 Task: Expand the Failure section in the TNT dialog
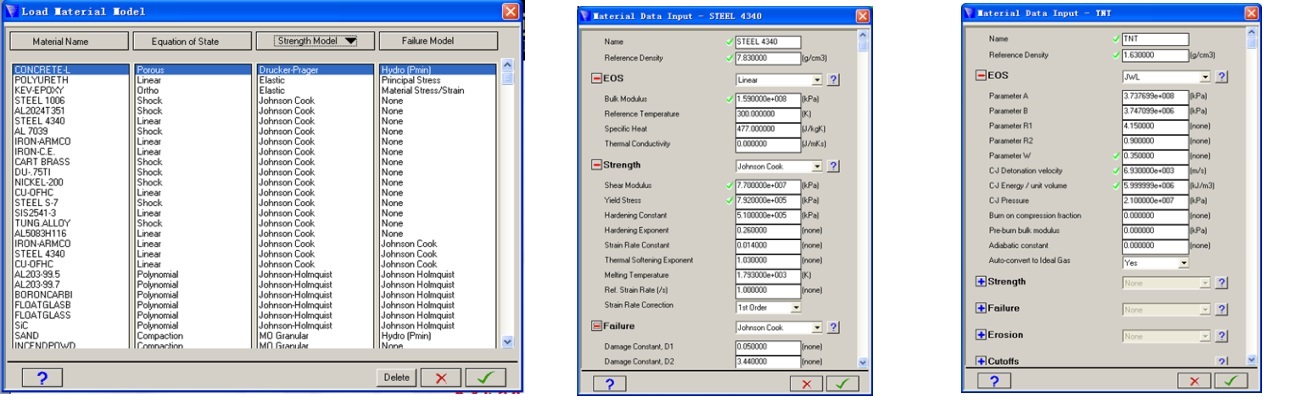pos(981,309)
